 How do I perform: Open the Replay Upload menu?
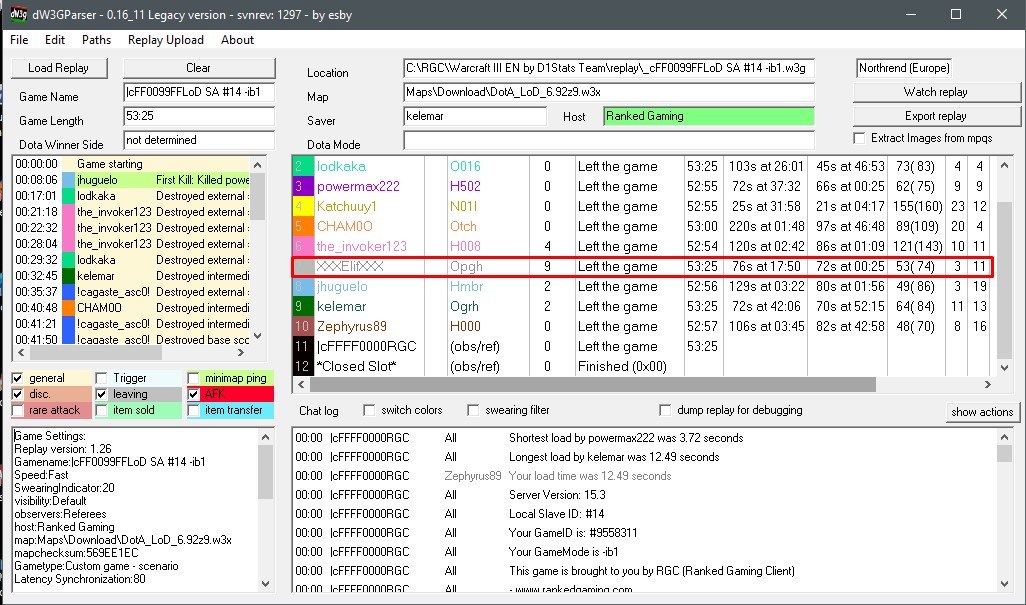click(166, 40)
